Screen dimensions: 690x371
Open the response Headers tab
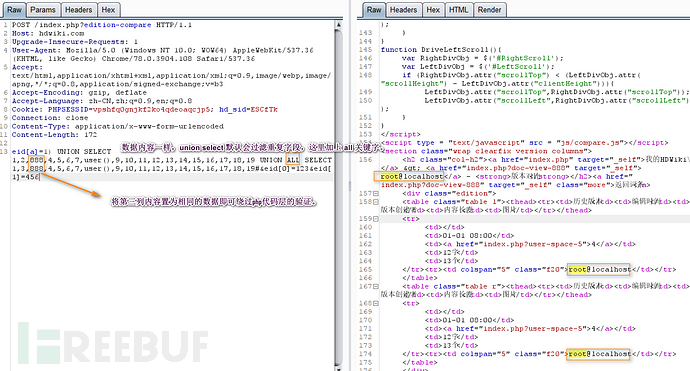(403, 10)
